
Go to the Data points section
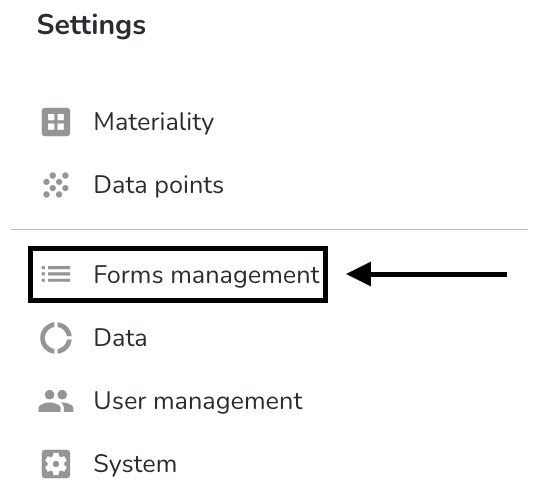[x=159, y=185]
